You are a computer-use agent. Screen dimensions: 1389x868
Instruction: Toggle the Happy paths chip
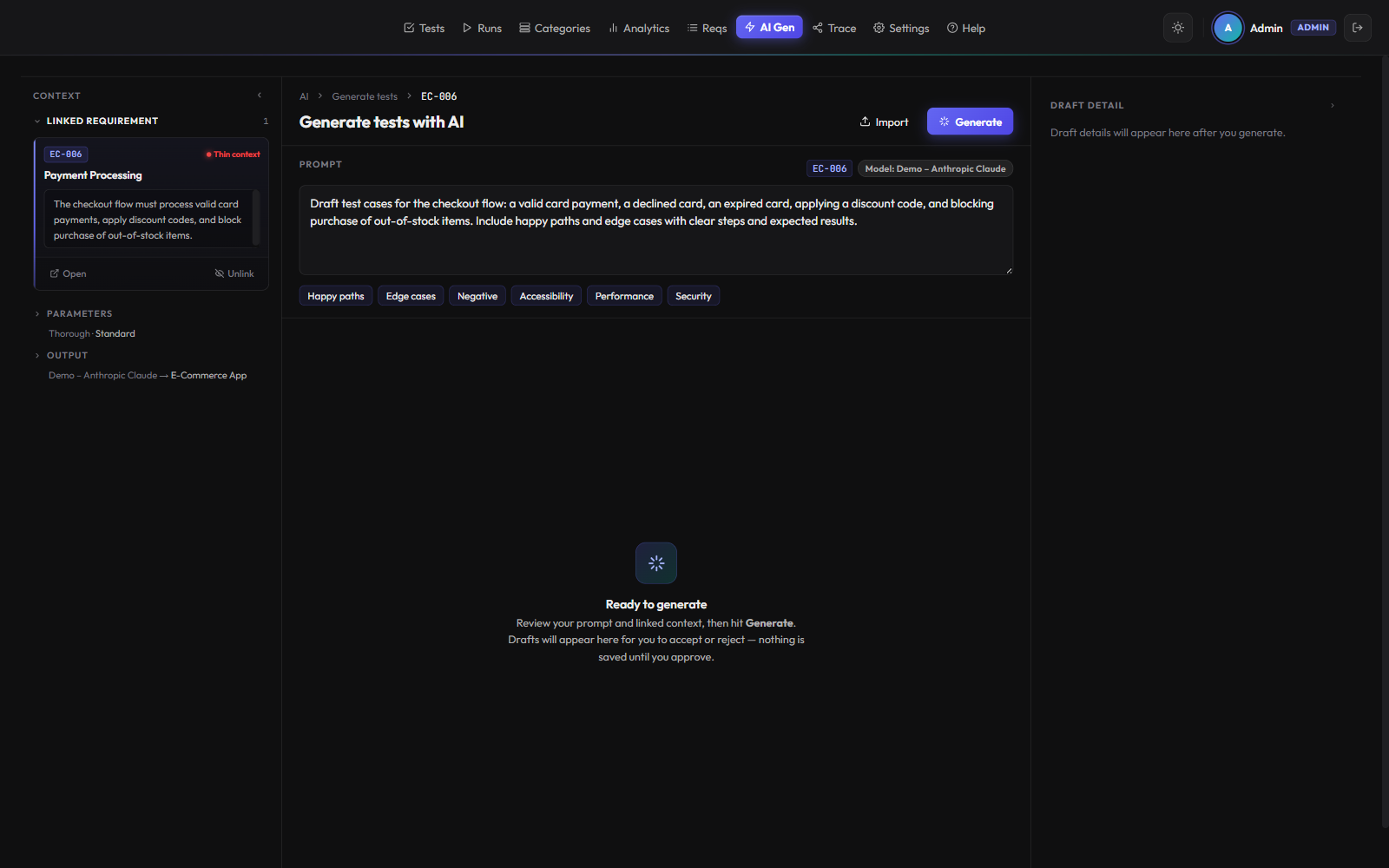click(336, 296)
